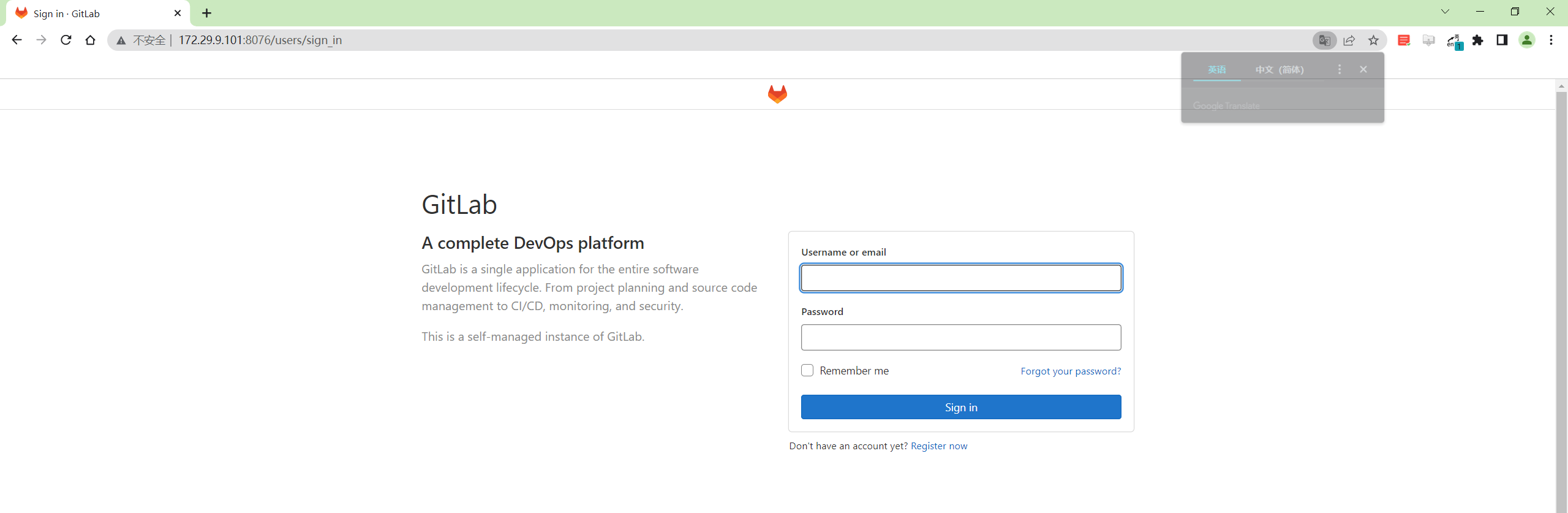Click the page vertical scrollbar
Viewport: 1568px width, 513px height.
click(1561, 302)
